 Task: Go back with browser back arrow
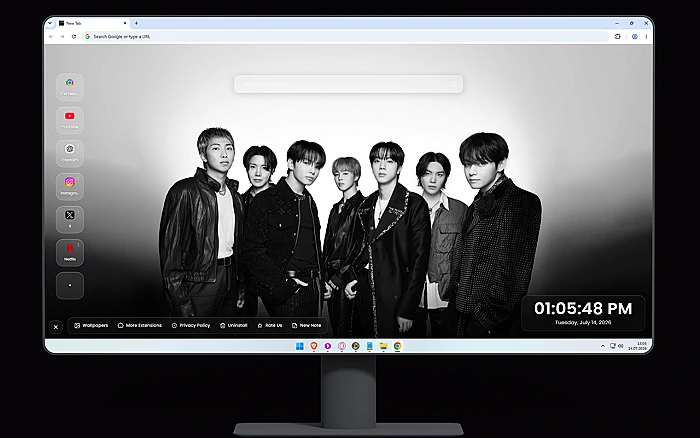51,37
